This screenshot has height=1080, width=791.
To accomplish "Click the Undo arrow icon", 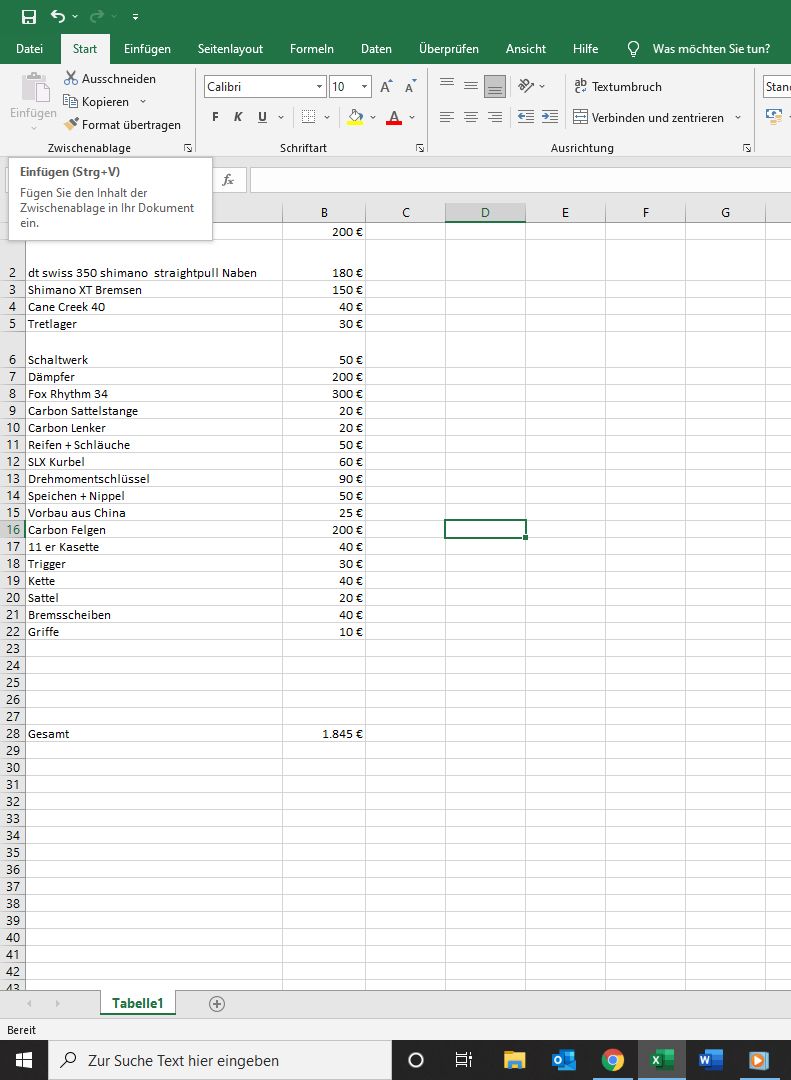I will [58, 16].
